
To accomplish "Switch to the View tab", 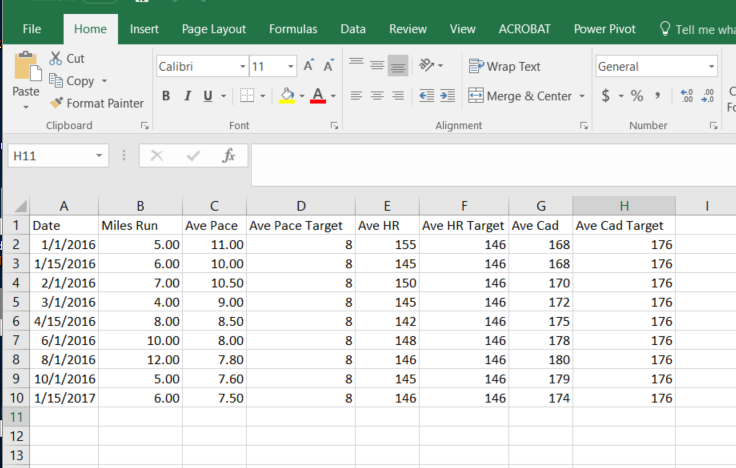I will click(462, 29).
